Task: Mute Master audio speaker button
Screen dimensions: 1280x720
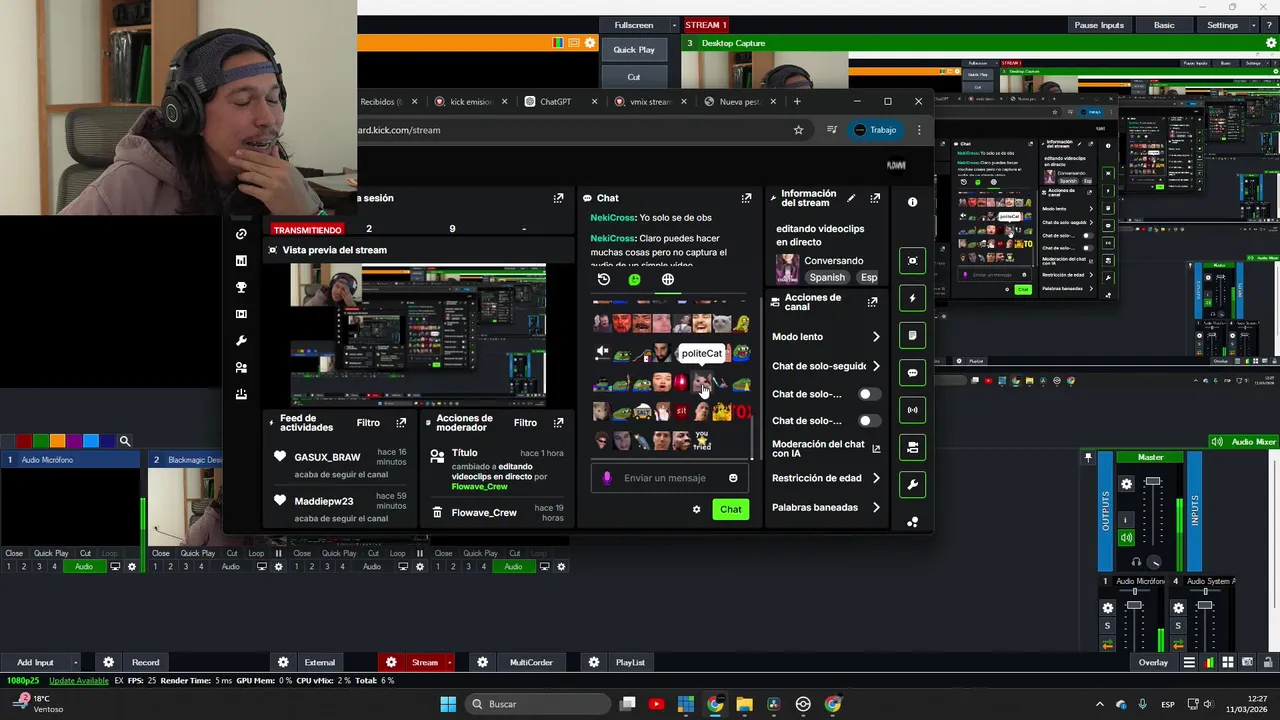Action: (x=1127, y=538)
